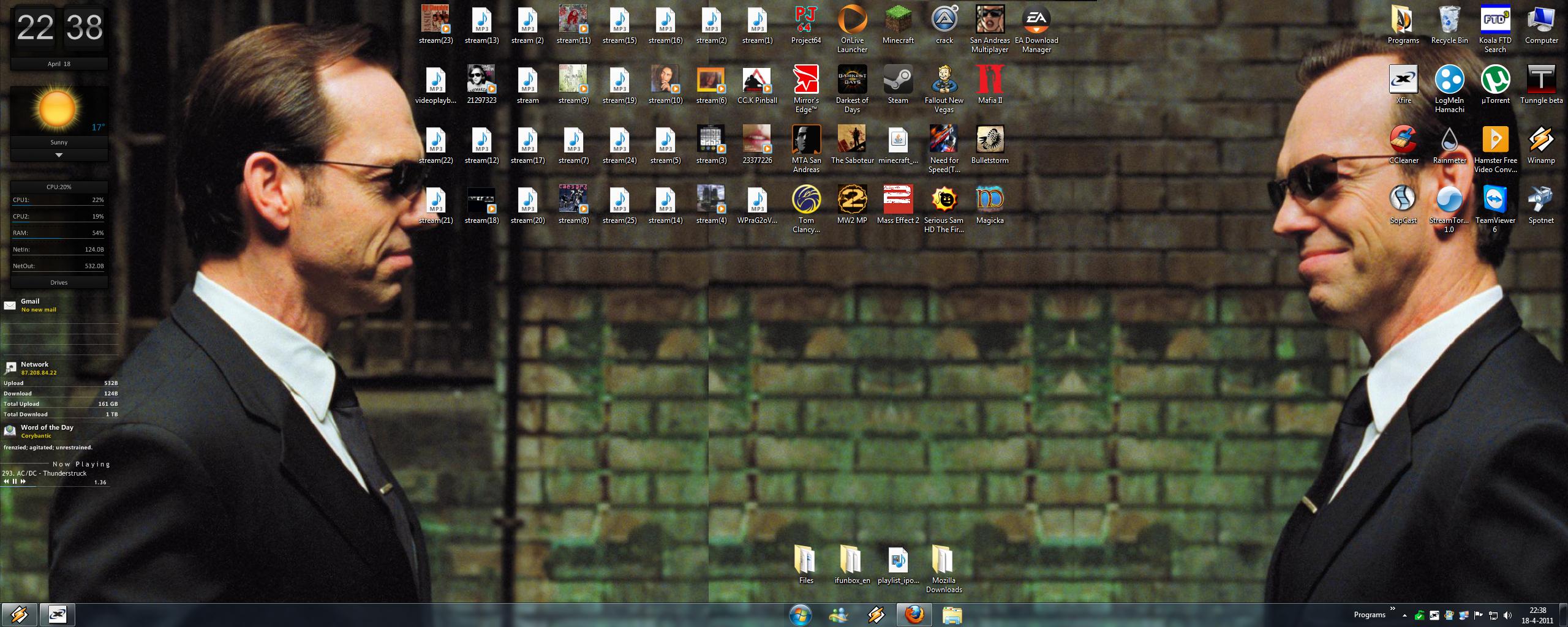The width and height of the screenshot is (1568, 627).
Task: Open the Bulletstorm shortcut
Action: (x=990, y=145)
